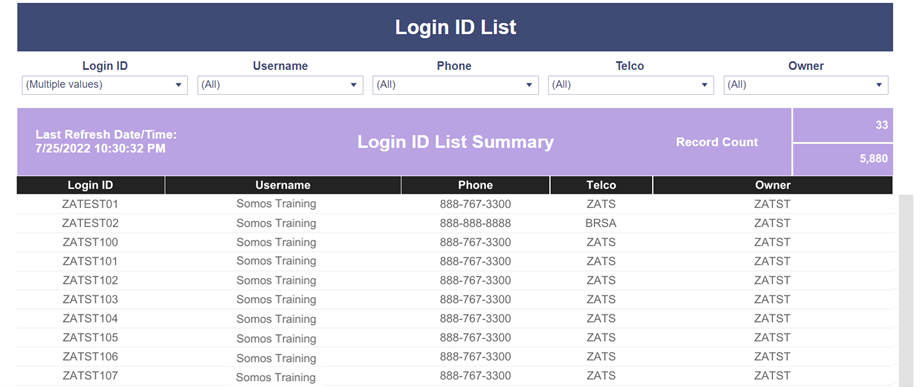922x387 pixels.
Task: Click ZATST owner in the ZATEST02 row
Action: pyautogui.click(x=773, y=223)
